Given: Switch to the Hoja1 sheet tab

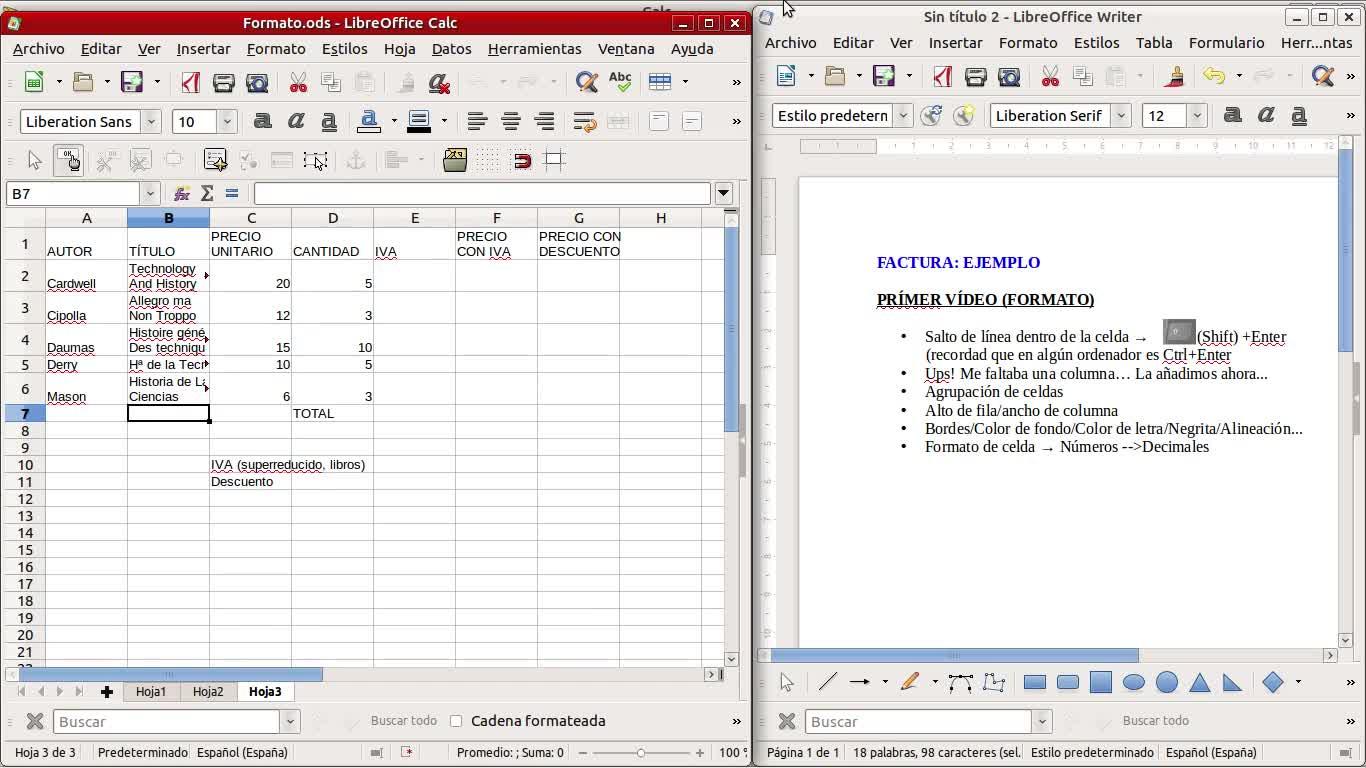Looking at the screenshot, I should click(151, 692).
